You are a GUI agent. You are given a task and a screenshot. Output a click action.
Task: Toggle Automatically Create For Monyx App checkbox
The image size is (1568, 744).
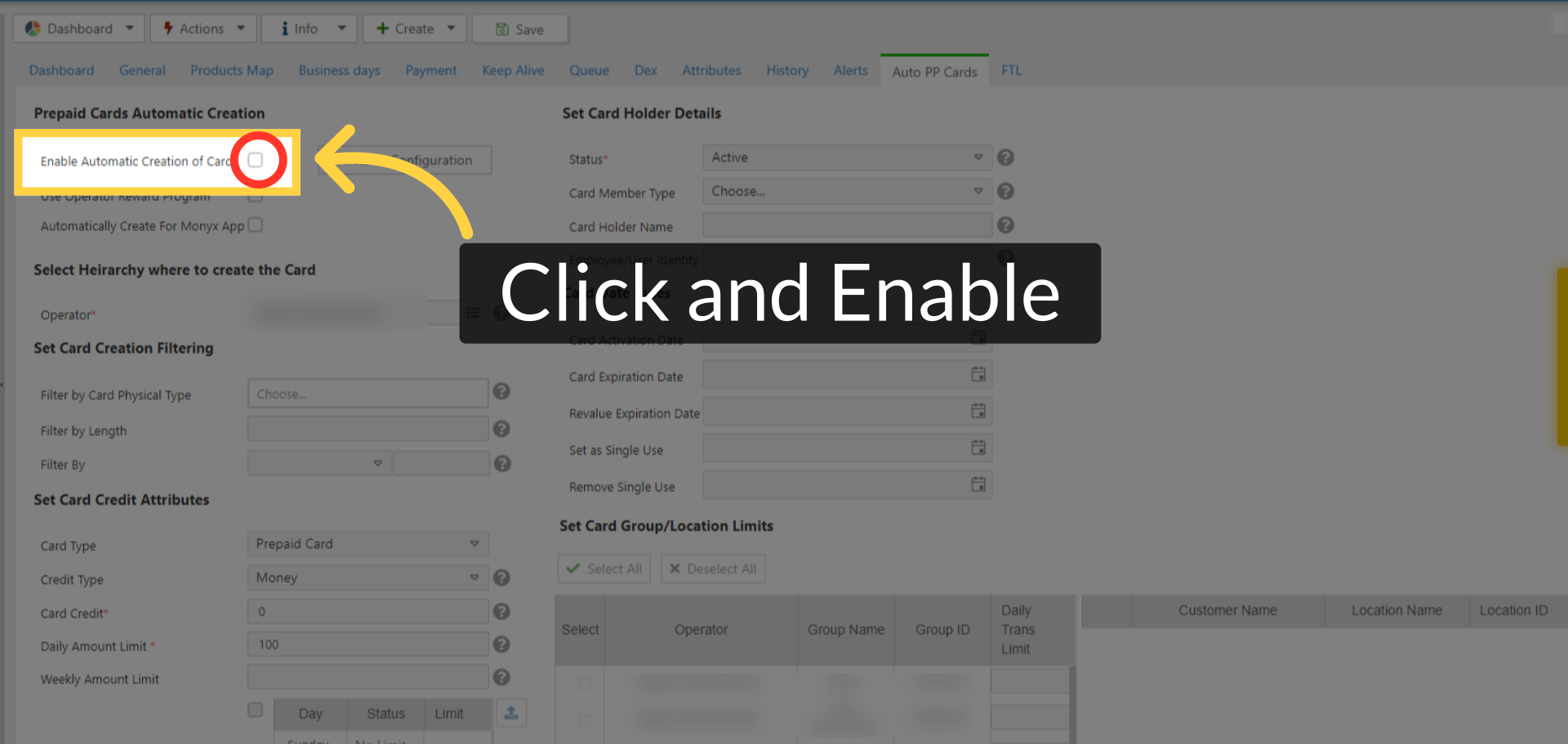pyautogui.click(x=256, y=225)
